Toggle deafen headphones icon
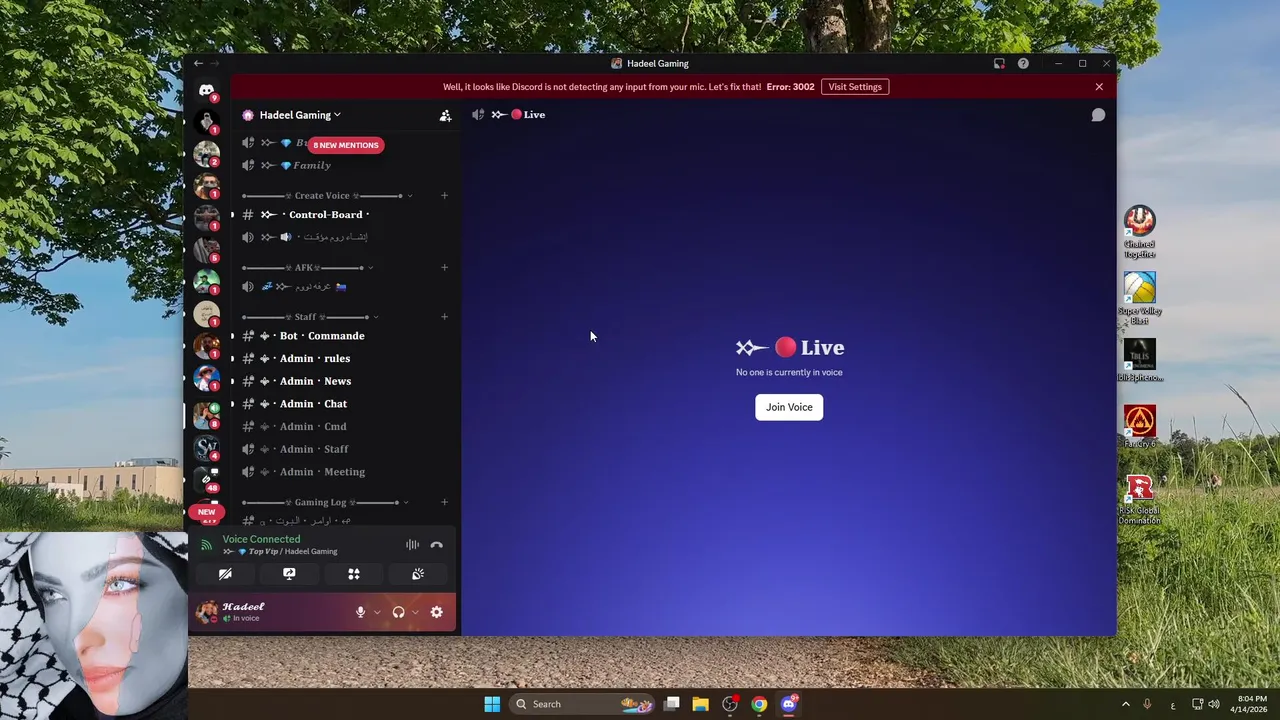Image resolution: width=1280 pixels, height=720 pixels. coord(398,612)
